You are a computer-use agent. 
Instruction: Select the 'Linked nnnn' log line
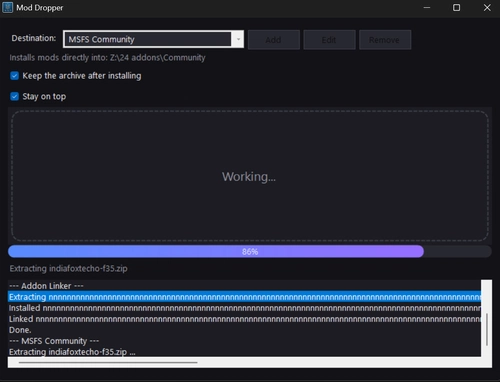pos(244,319)
